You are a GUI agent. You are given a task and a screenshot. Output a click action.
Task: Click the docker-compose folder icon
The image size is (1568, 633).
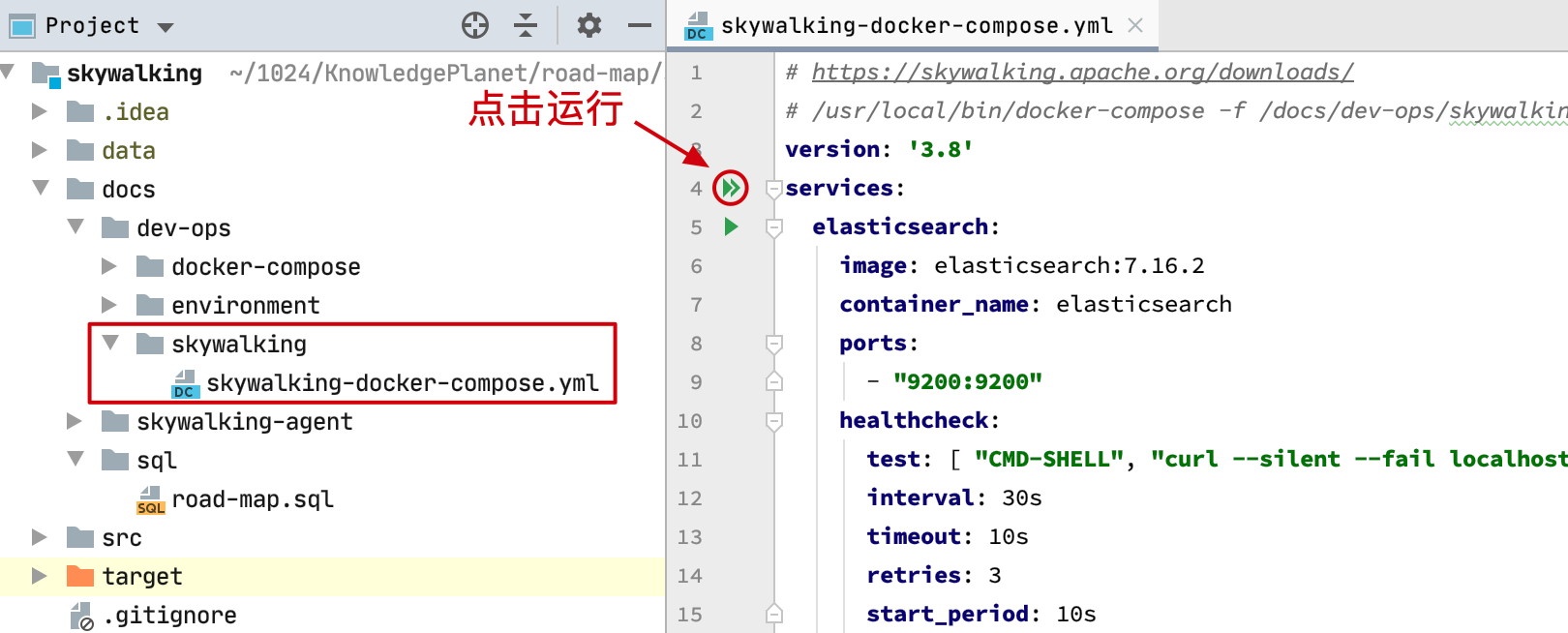150,267
